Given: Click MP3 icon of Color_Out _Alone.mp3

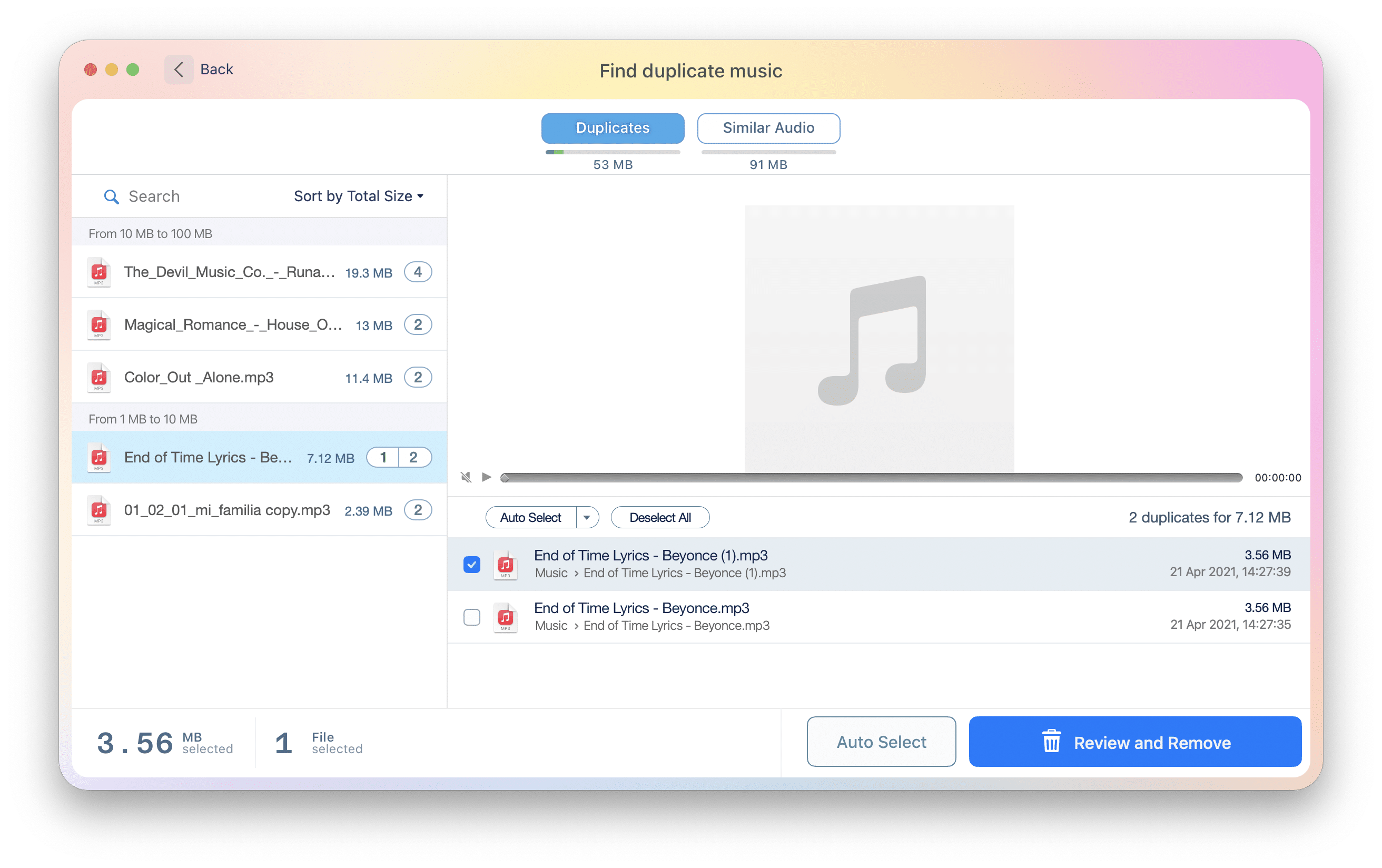Looking at the screenshot, I should click(98, 378).
